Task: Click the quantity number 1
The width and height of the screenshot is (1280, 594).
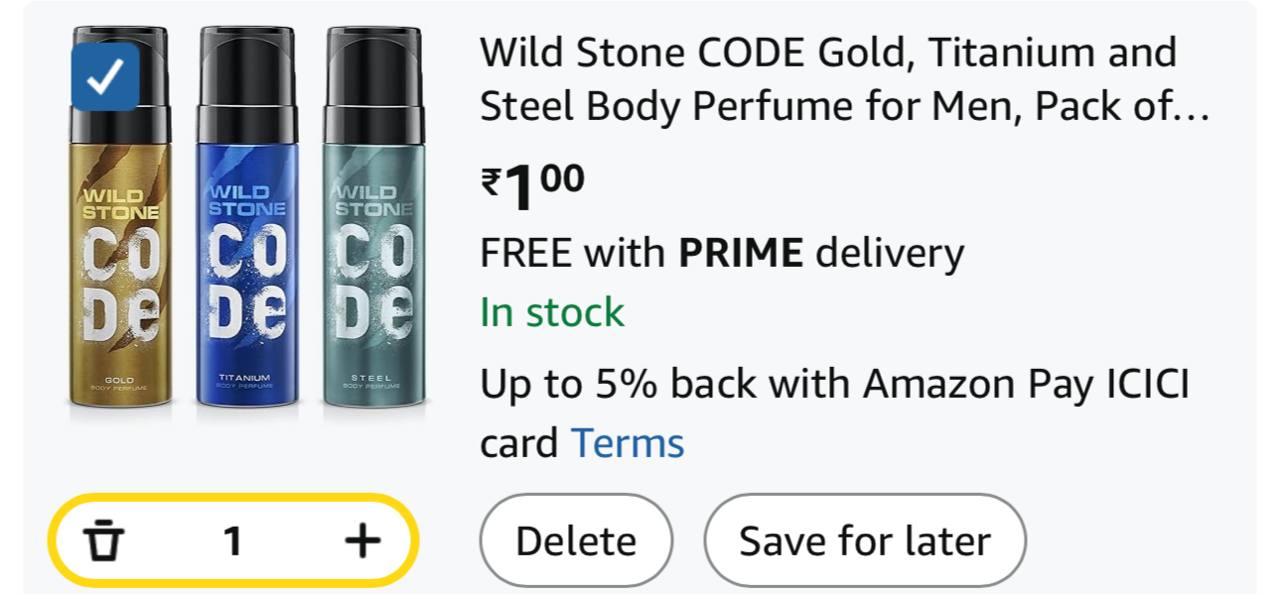Action: click(x=232, y=541)
